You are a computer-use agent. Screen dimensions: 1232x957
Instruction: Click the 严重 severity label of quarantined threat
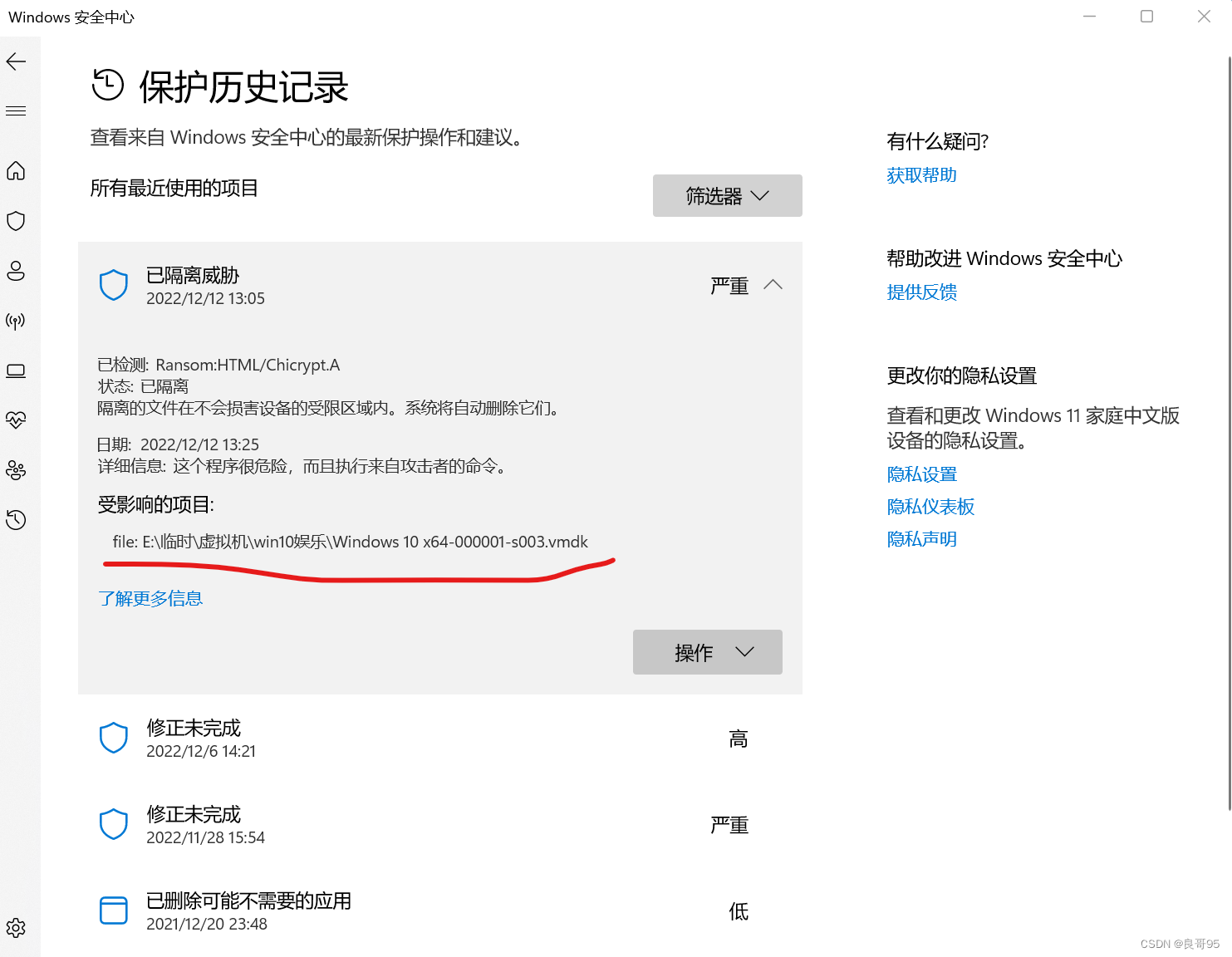coord(729,286)
